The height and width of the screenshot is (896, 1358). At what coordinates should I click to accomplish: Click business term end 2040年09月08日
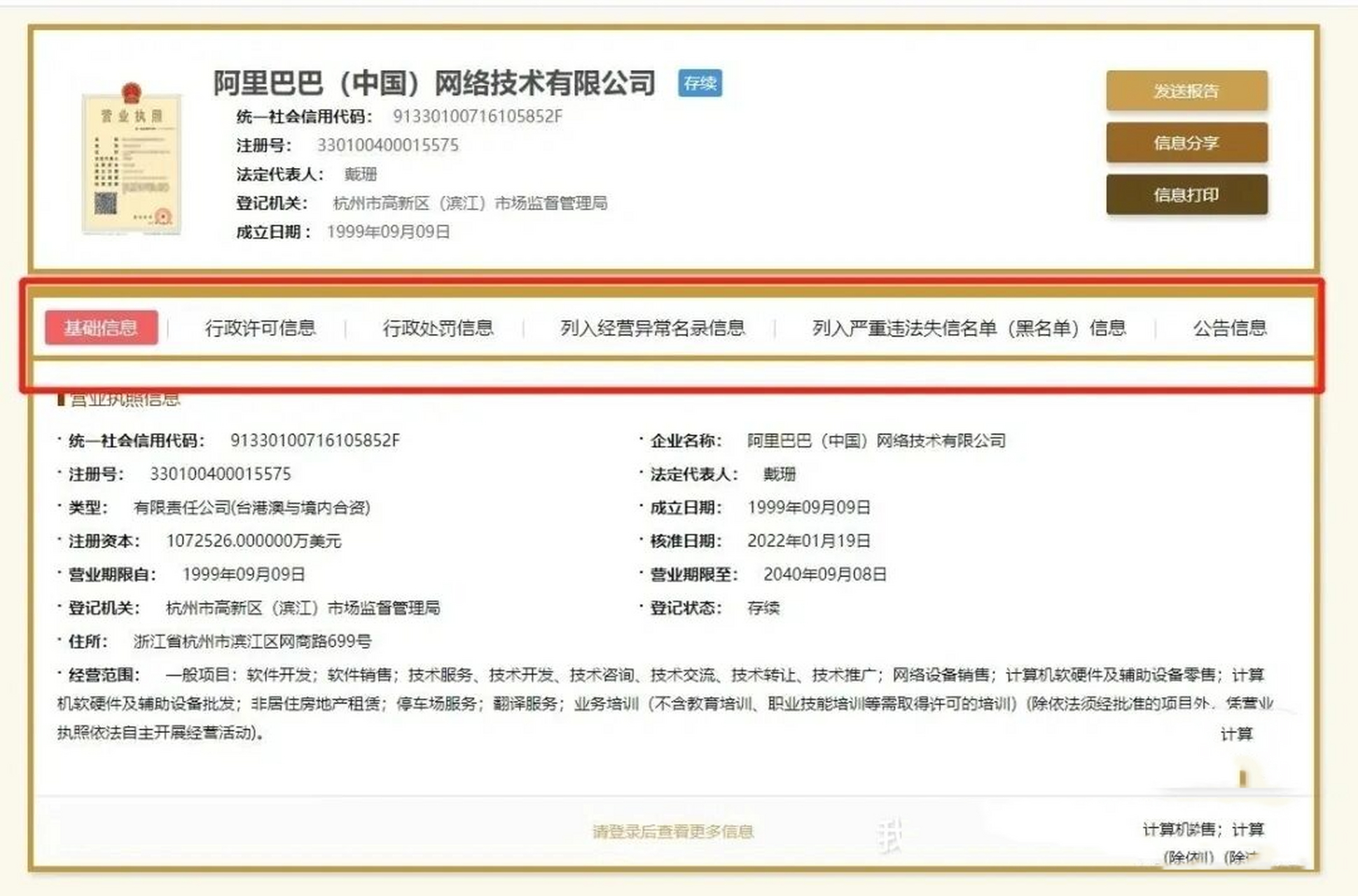825,575
